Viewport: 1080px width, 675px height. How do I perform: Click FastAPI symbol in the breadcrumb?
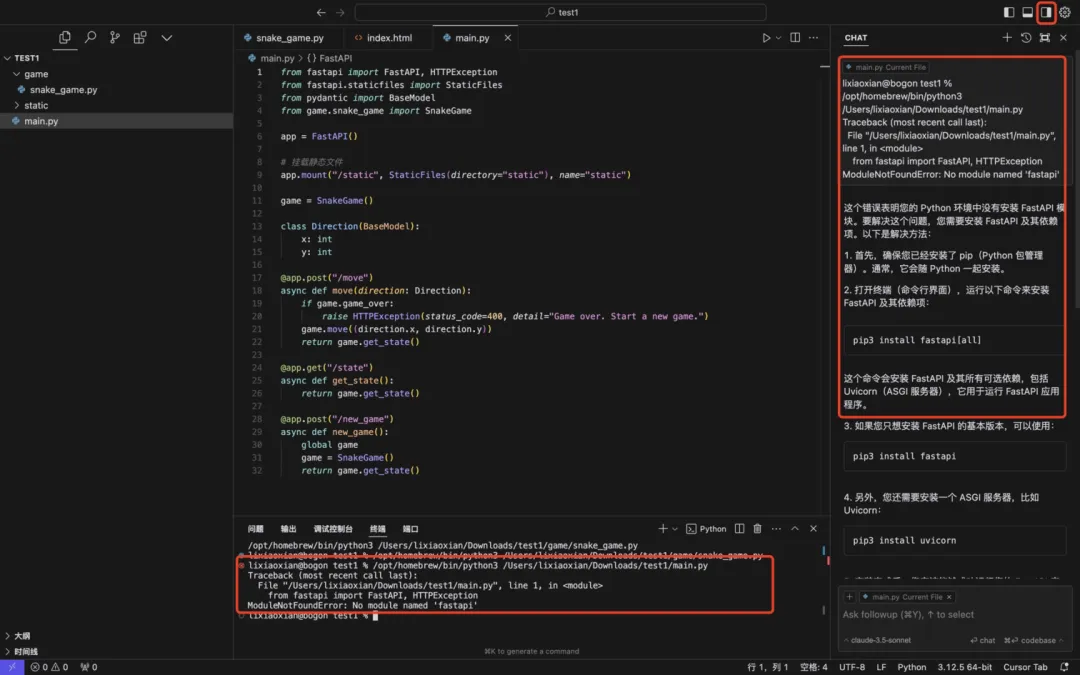tap(335, 59)
